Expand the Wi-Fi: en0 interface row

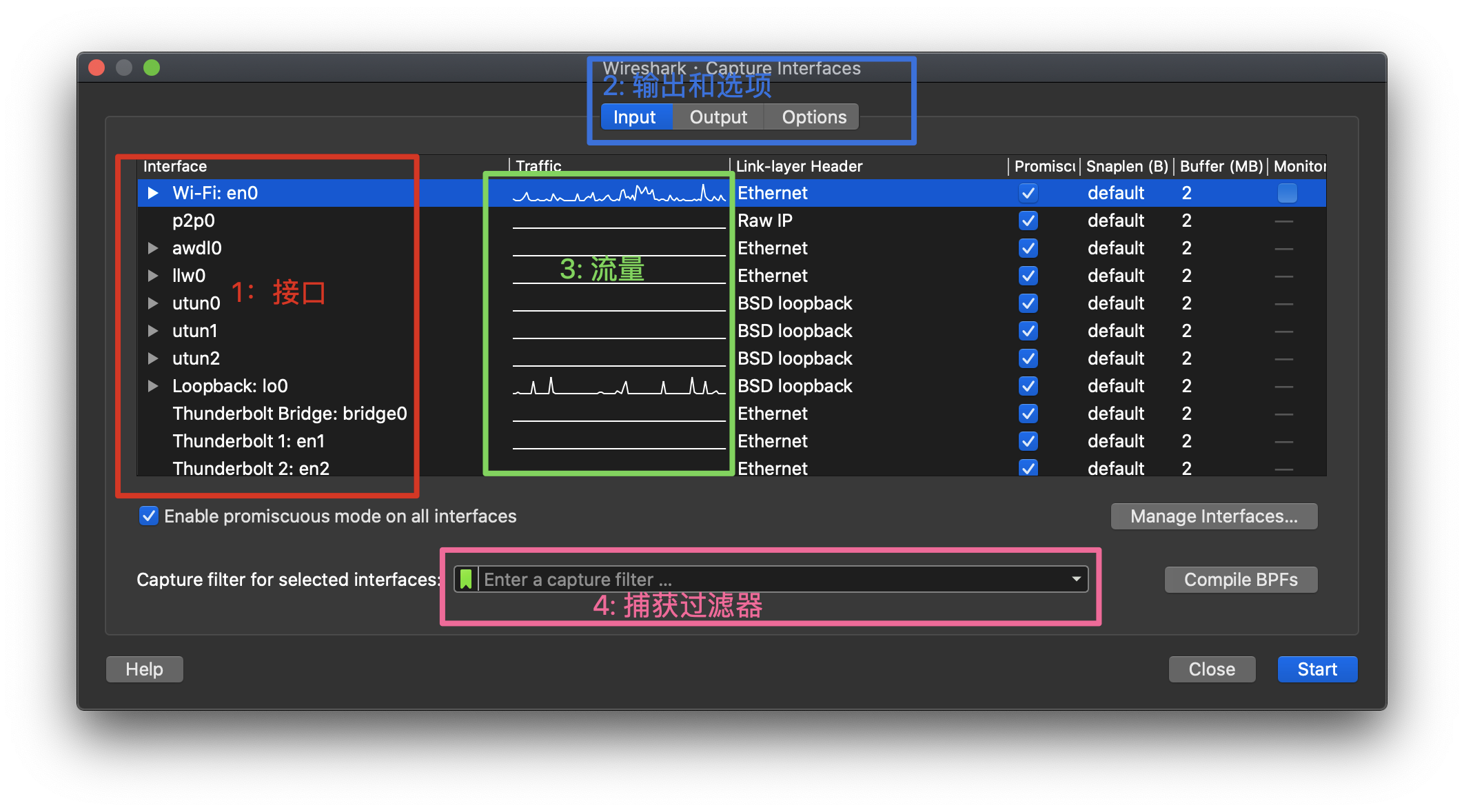tap(153, 193)
